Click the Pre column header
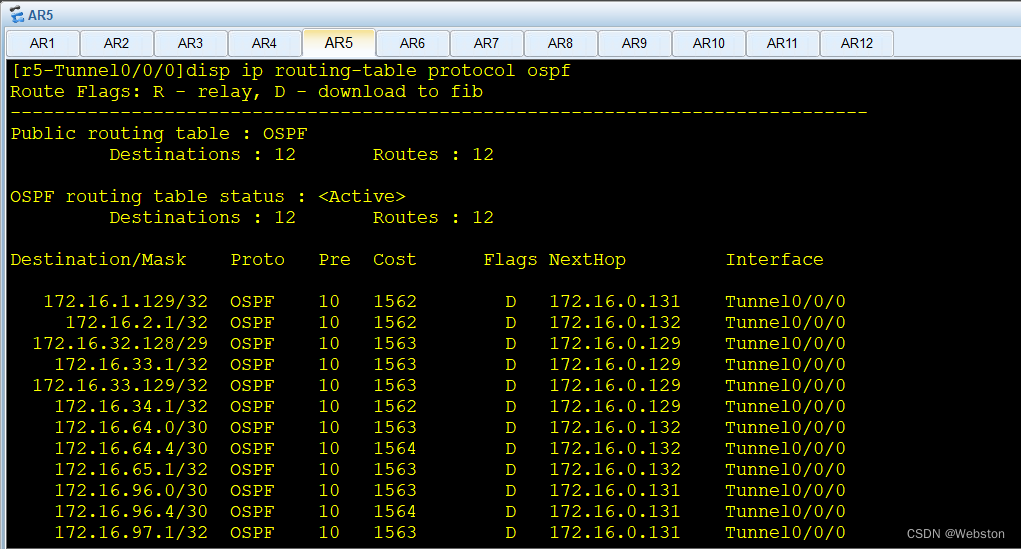 pos(335,260)
